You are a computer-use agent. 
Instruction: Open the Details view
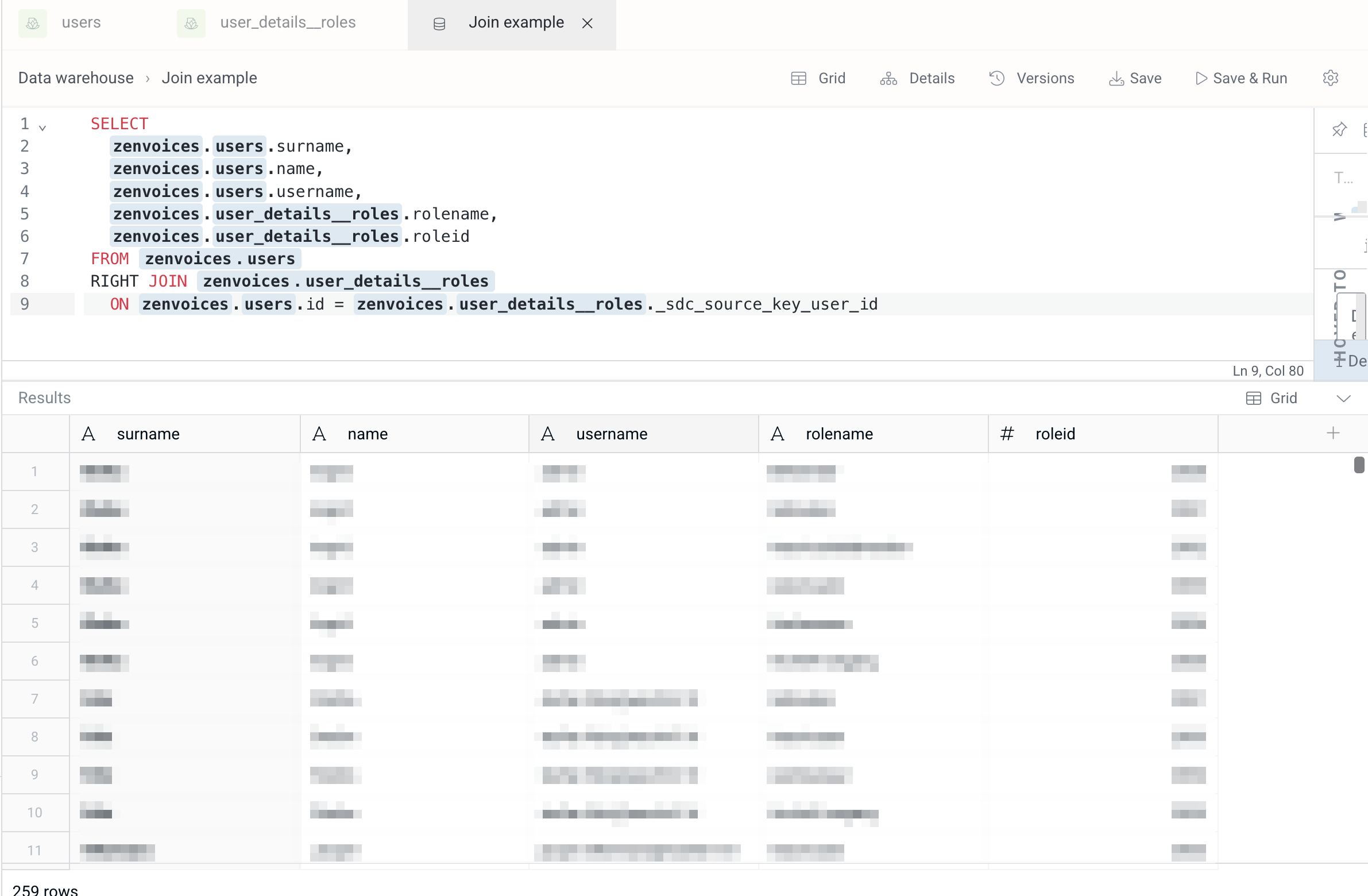point(917,79)
